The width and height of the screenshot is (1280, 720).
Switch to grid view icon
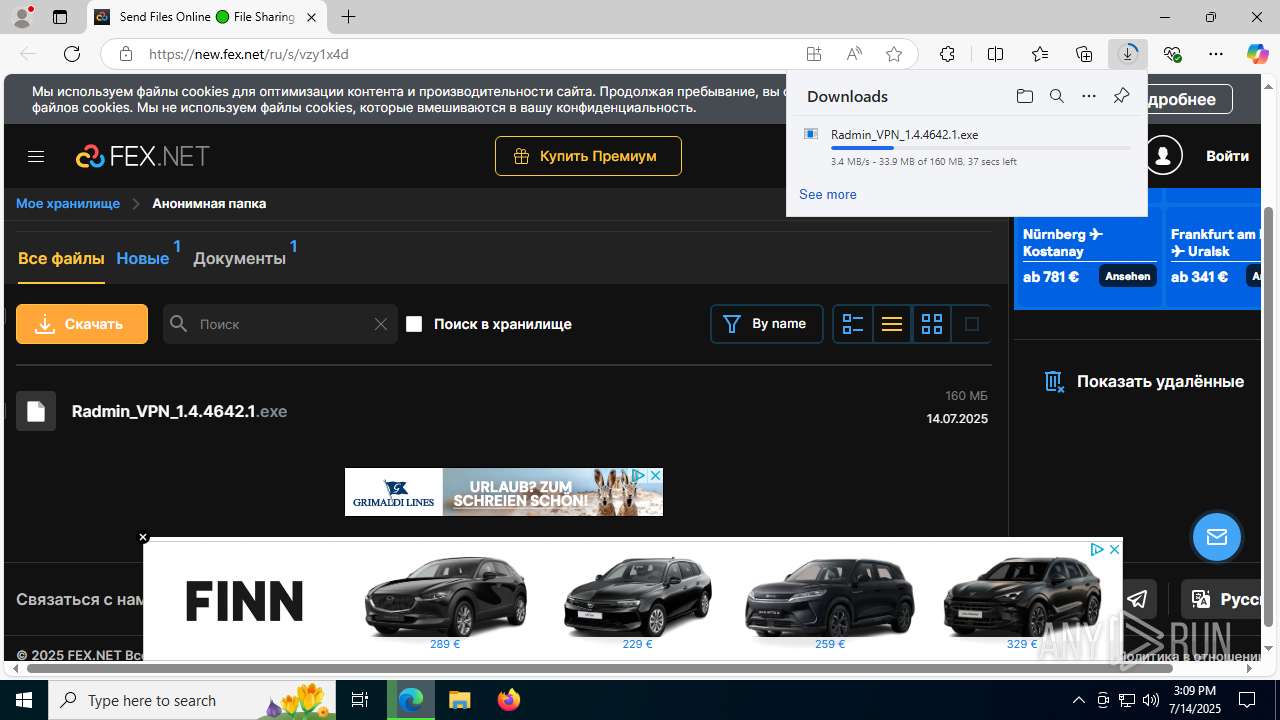pos(932,324)
